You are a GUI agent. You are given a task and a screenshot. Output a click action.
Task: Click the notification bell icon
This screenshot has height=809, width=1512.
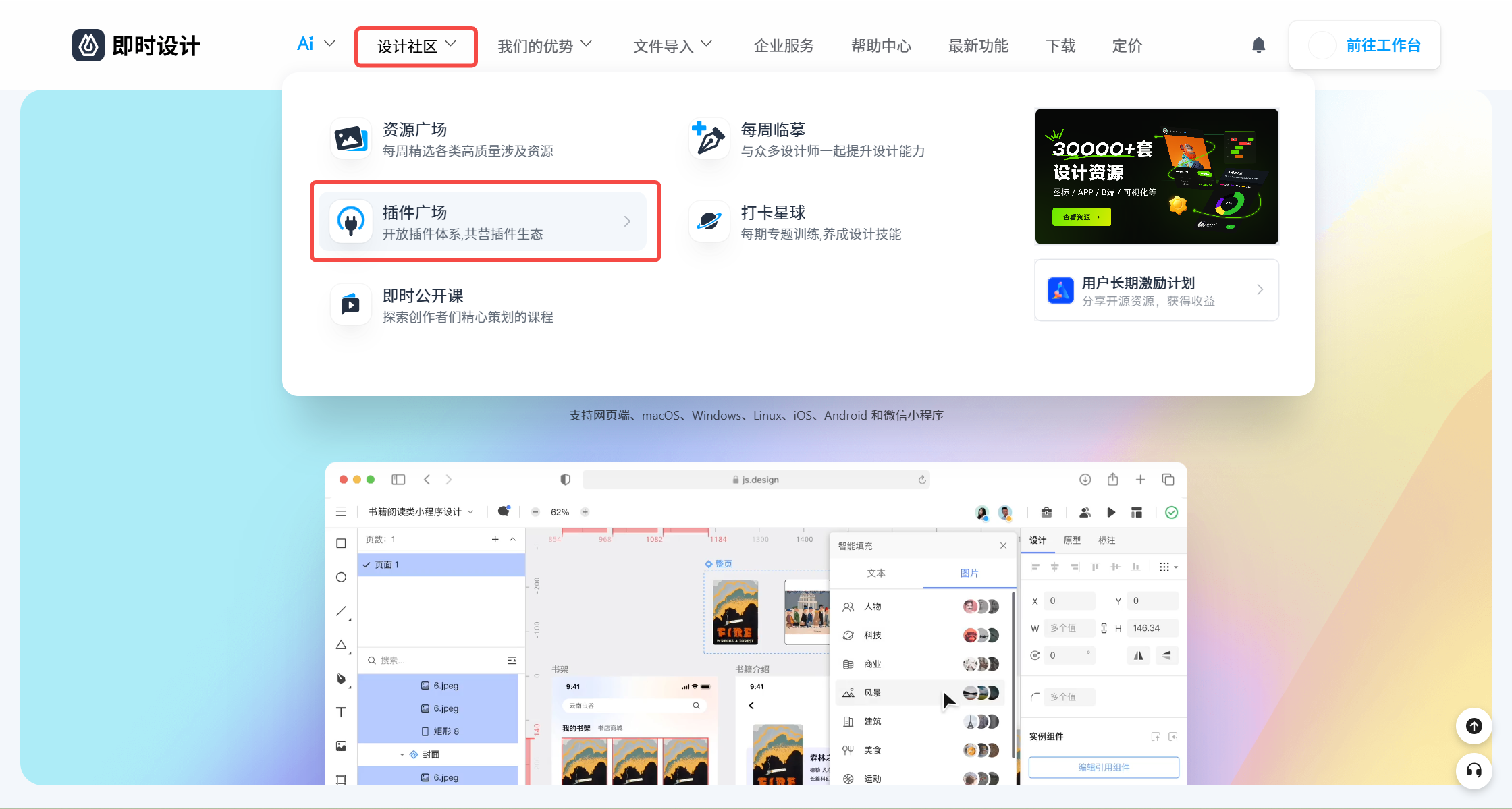click(1258, 45)
